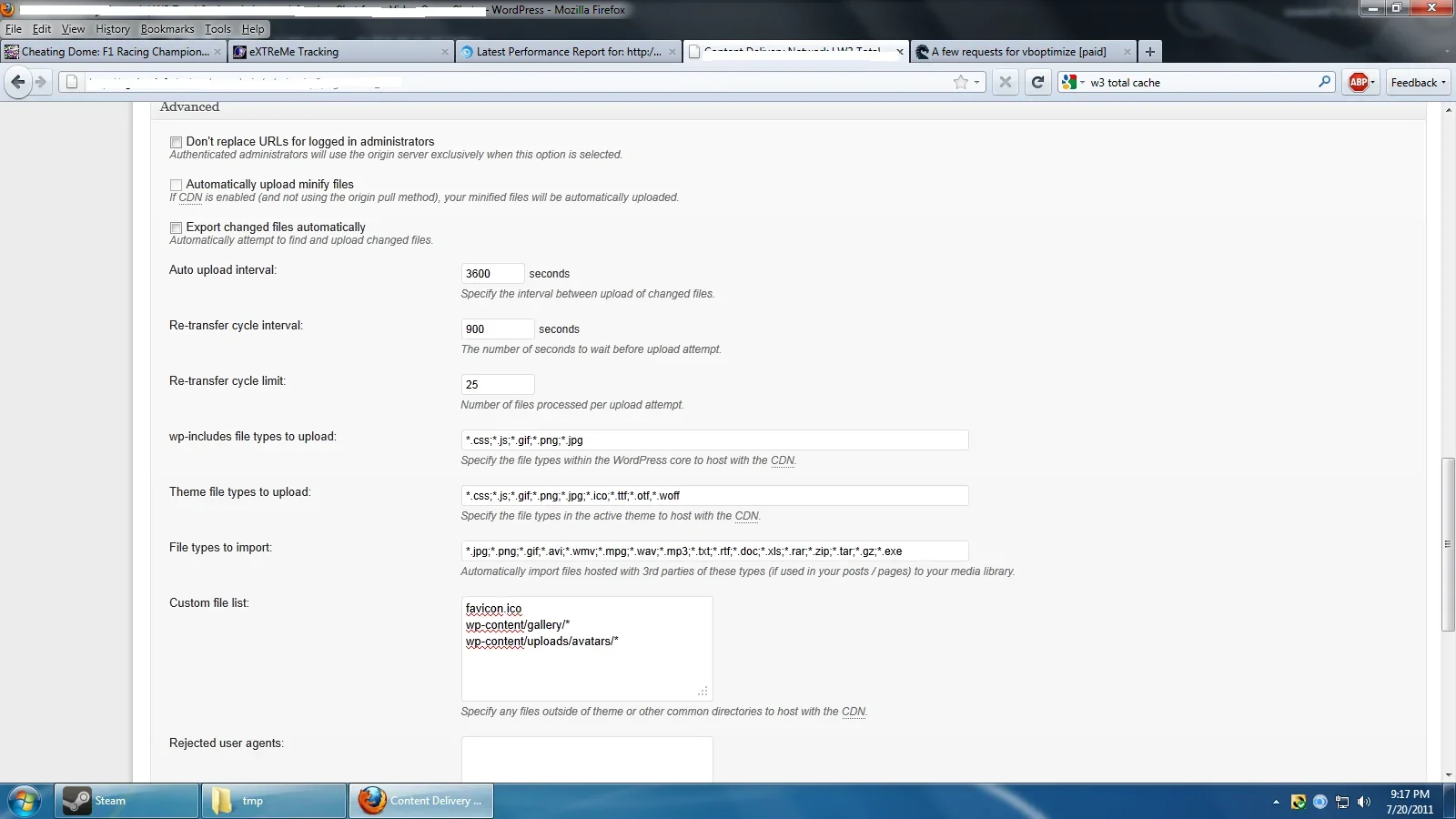Click the page identity icon in the address bar
The image size is (1456, 819).
click(x=72, y=82)
